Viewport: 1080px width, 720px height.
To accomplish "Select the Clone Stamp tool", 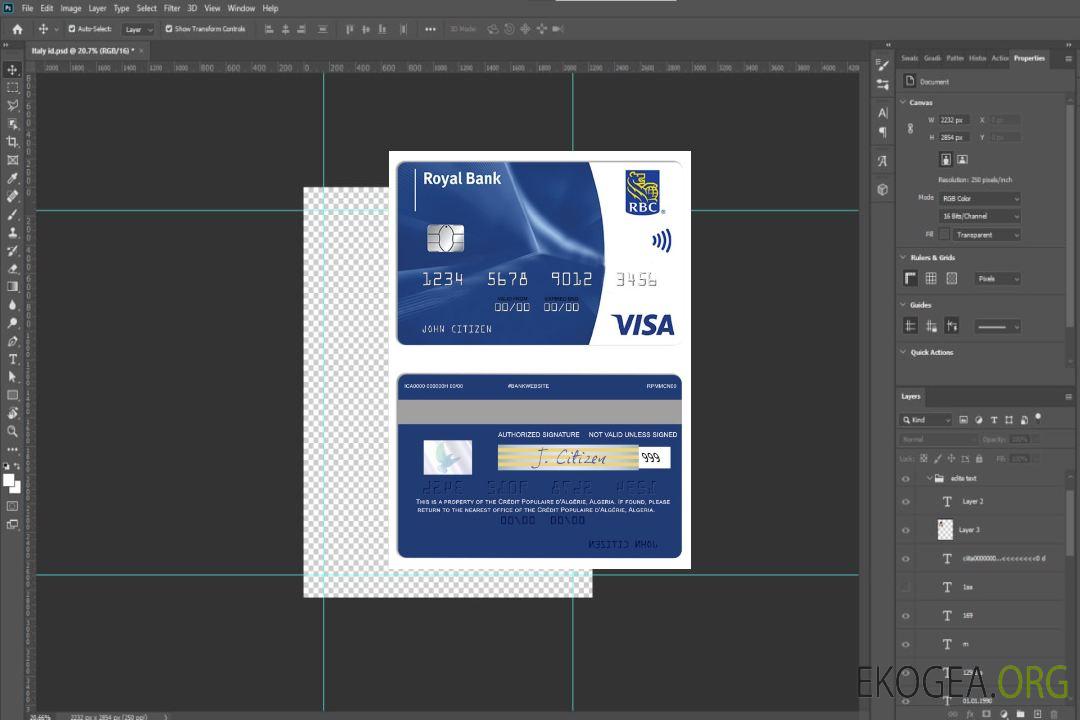I will tap(12, 233).
